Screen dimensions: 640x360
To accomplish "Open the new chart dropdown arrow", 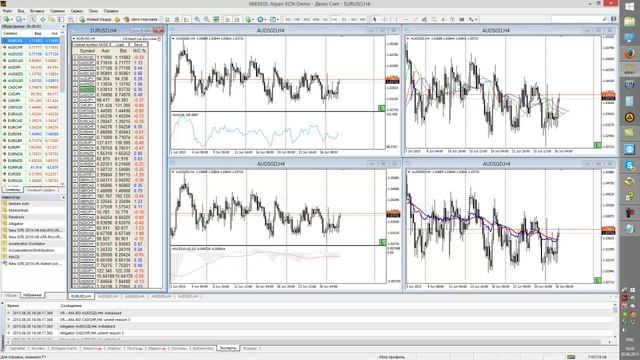I will pyautogui.click(x=12, y=19).
